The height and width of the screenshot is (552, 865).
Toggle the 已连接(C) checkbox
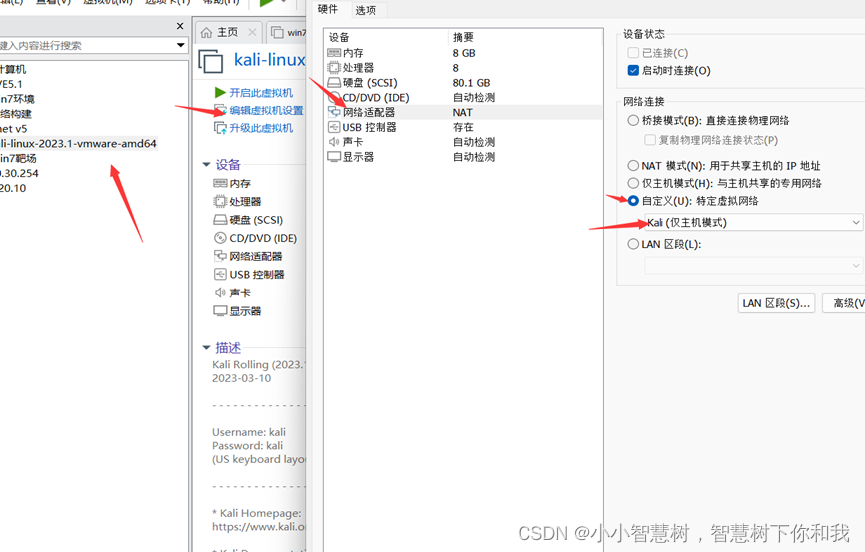[x=633, y=52]
